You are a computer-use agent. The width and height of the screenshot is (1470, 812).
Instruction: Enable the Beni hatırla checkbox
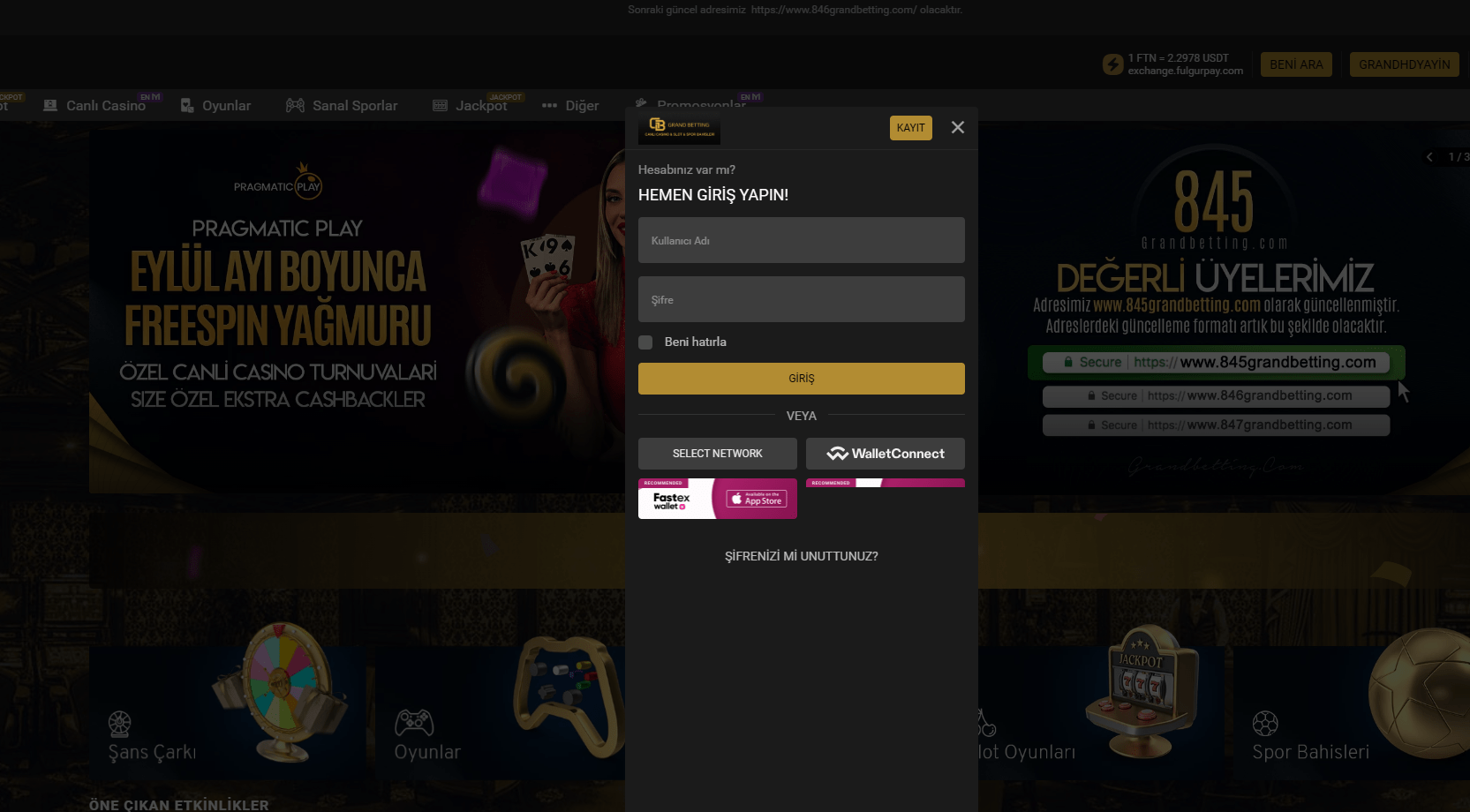[645, 342]
